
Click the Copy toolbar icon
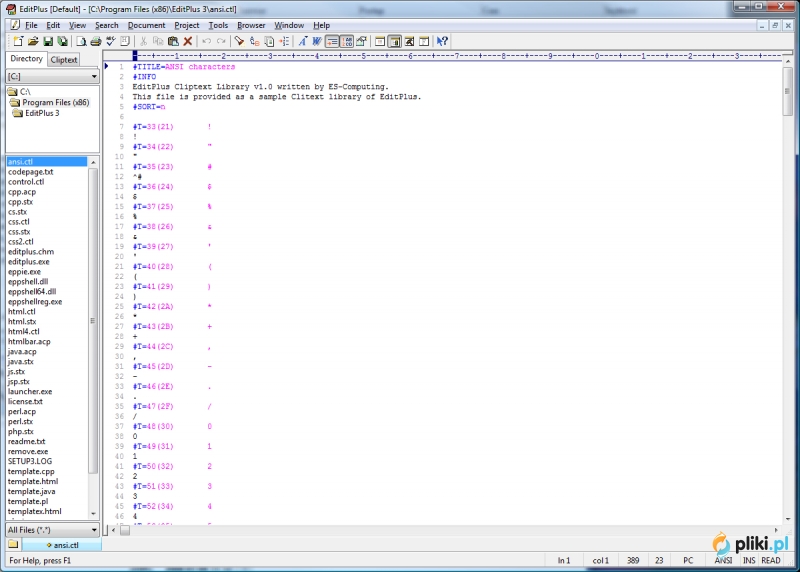[x=158, y=41]
